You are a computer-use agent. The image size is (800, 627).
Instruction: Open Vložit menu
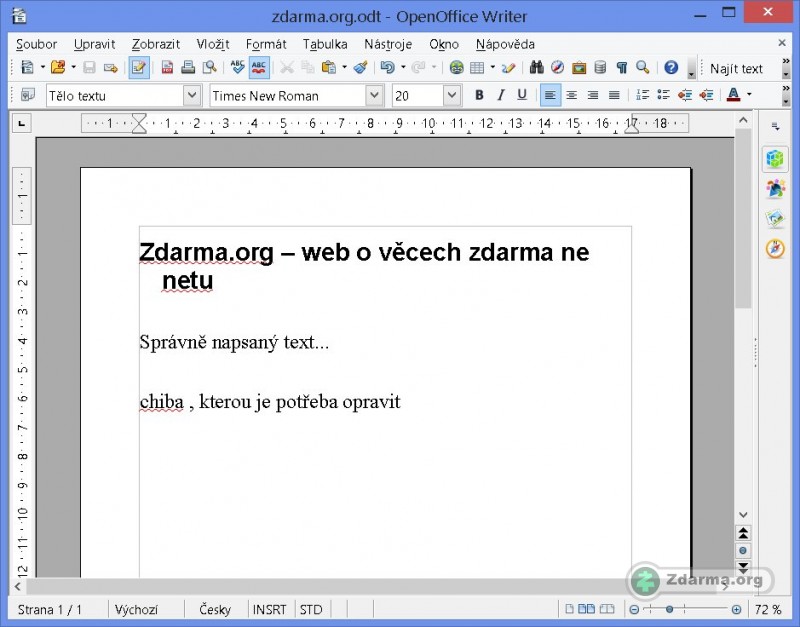point(213,44)
